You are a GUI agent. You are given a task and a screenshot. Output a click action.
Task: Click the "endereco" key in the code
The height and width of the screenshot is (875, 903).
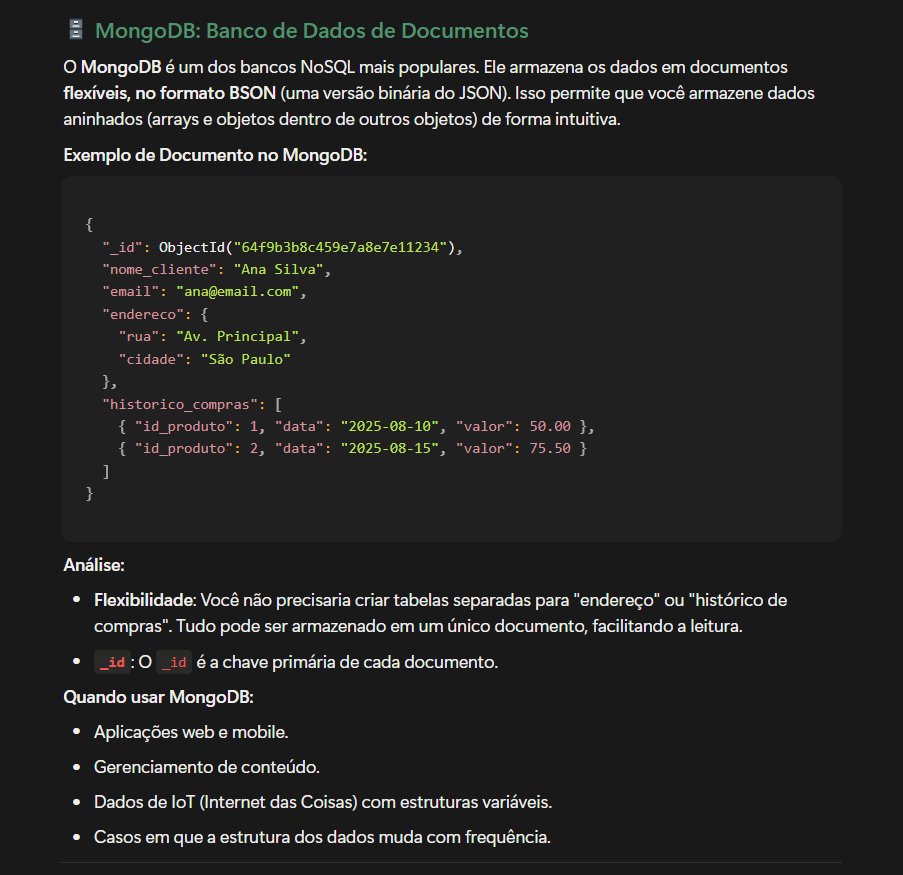point(143,314)
